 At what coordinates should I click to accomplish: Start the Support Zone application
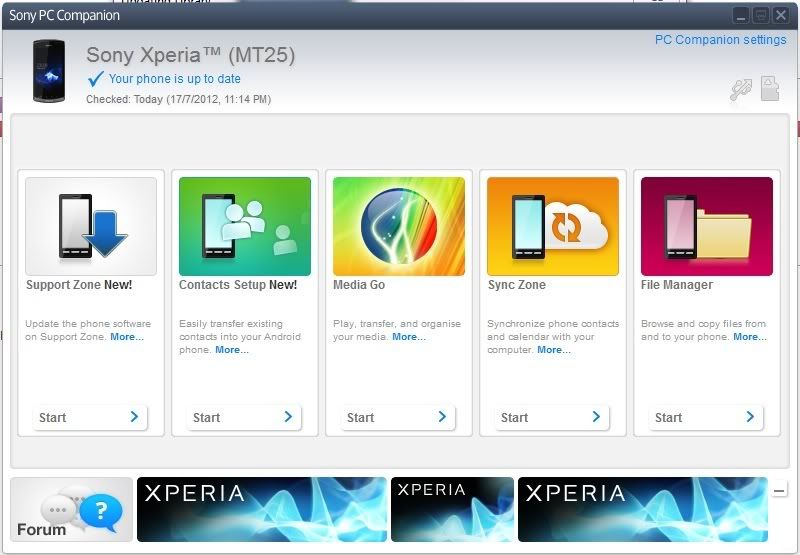point(91,417)
